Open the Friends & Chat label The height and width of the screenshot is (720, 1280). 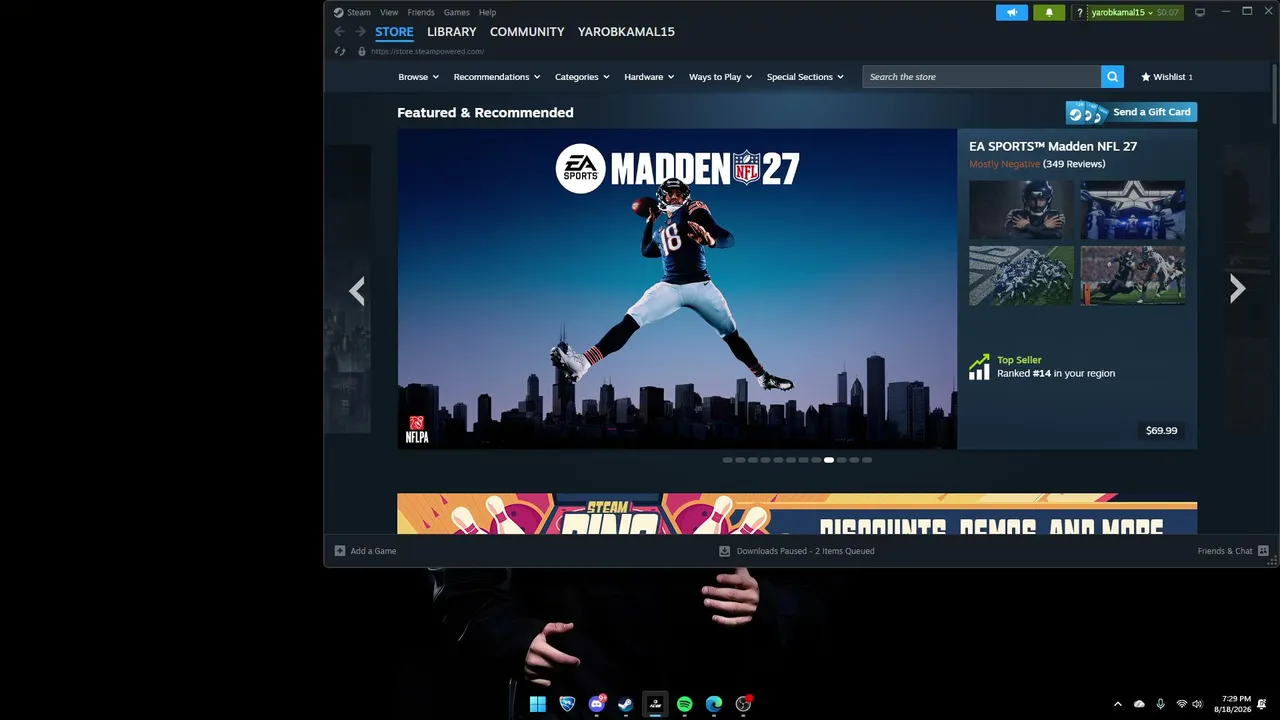tap(1225, 551)
